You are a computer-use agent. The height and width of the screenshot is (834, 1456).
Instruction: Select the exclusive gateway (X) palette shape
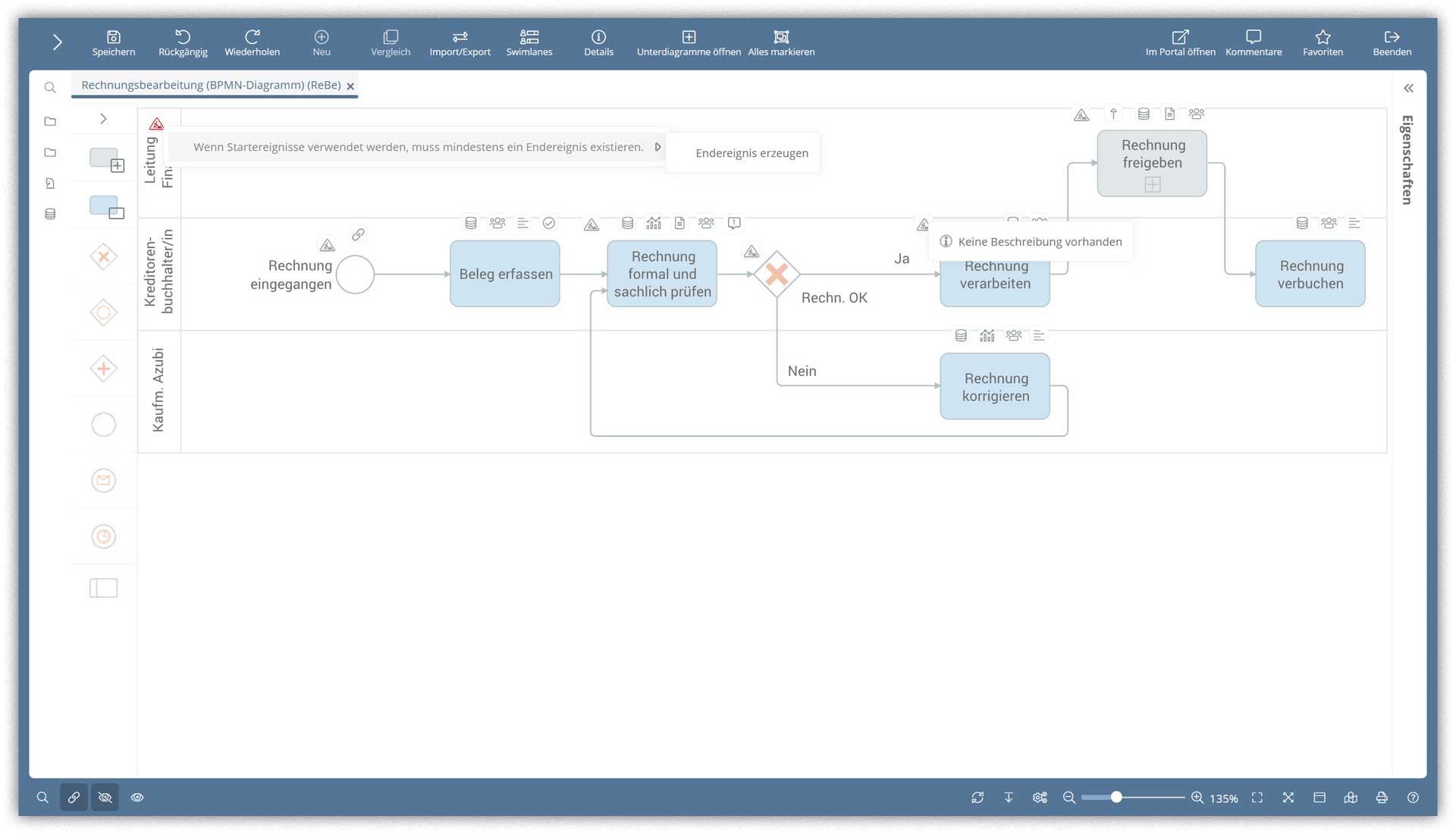coord(104,257)
